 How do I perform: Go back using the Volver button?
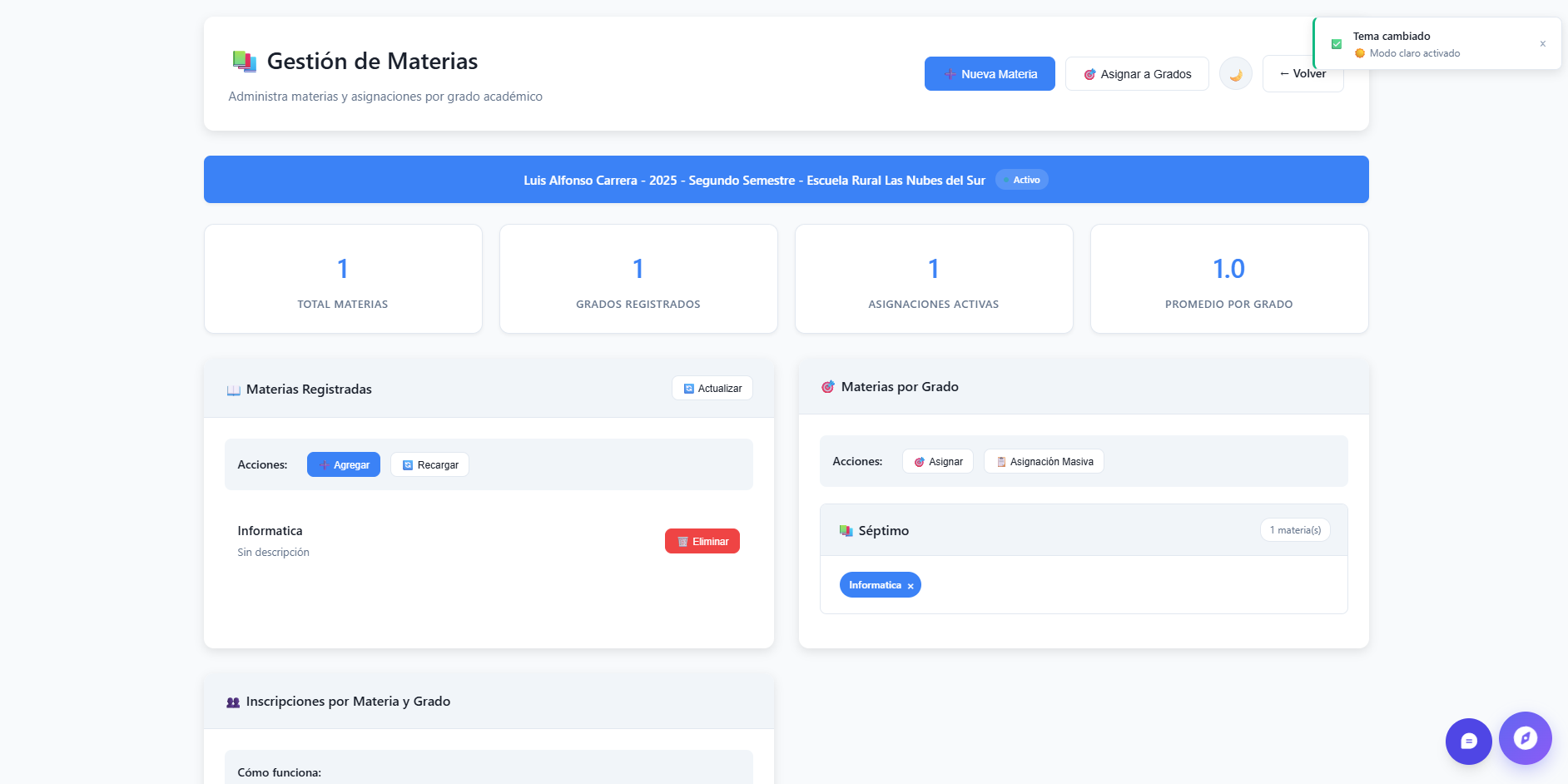point(1303,73)
